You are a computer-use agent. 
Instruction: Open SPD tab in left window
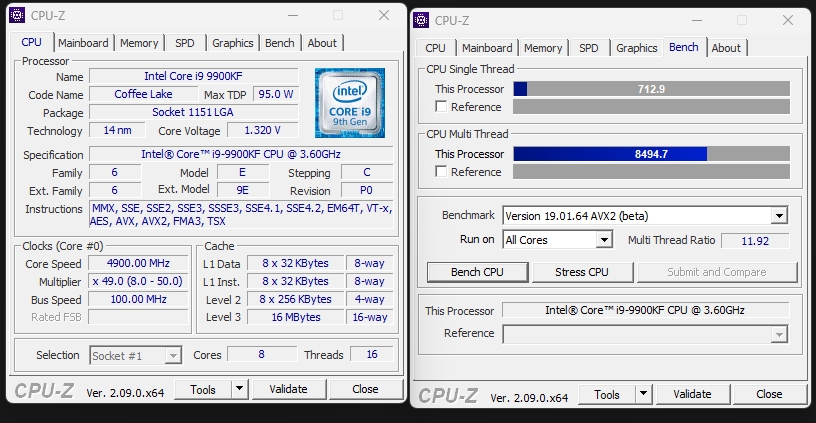(x=185, y=43)
